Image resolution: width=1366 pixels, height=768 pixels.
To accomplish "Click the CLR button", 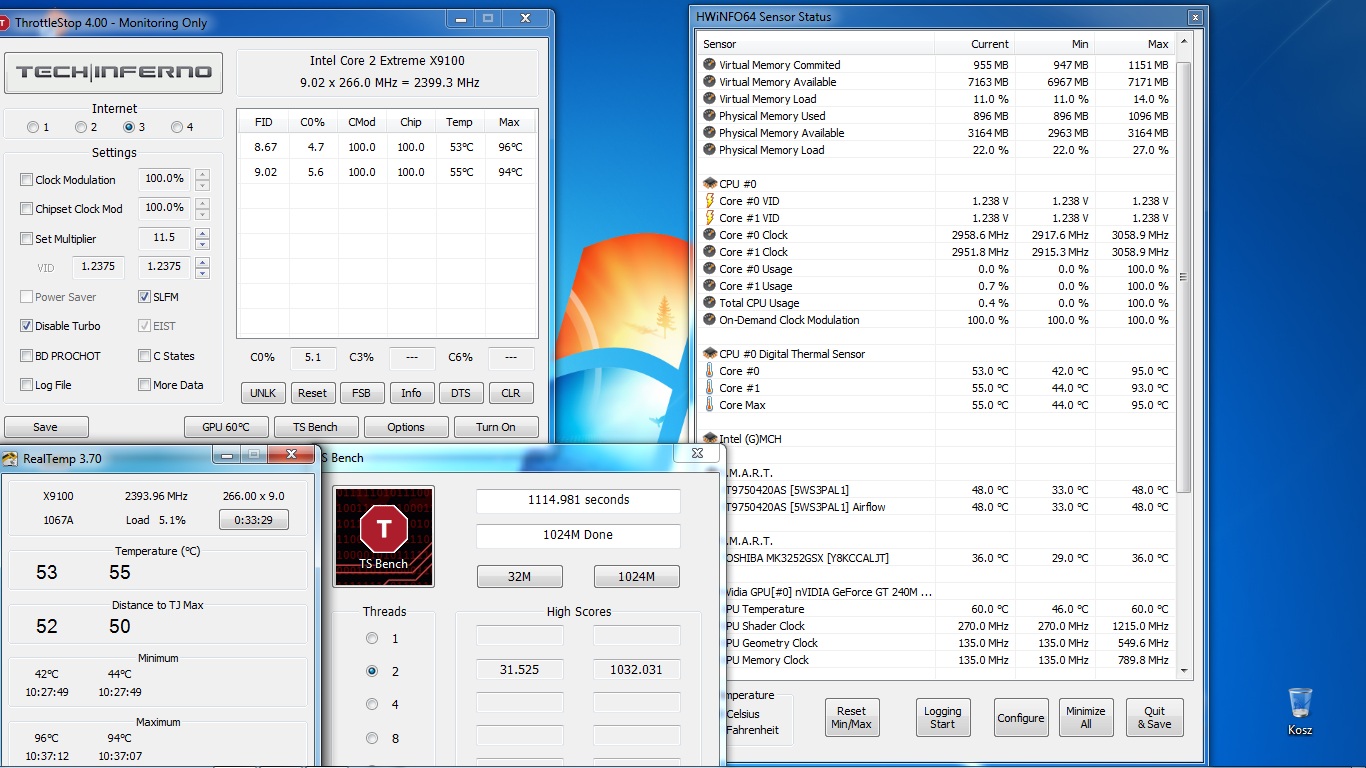I will click(x=510, y=393).
